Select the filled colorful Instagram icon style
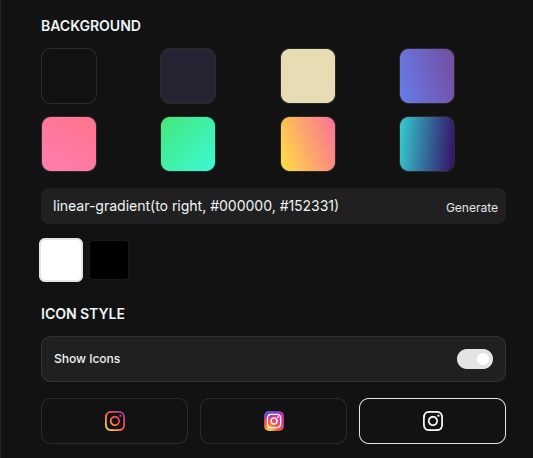Screen dimensions: 533x458 (x=273, y=421)
